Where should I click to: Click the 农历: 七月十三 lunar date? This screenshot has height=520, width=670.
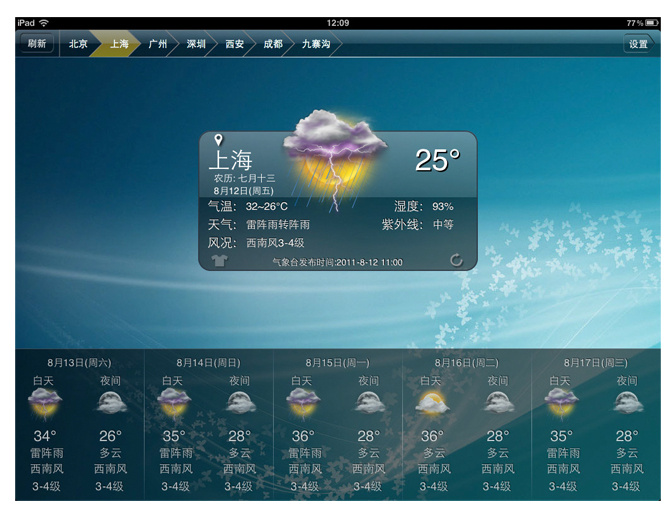(244, 178)
